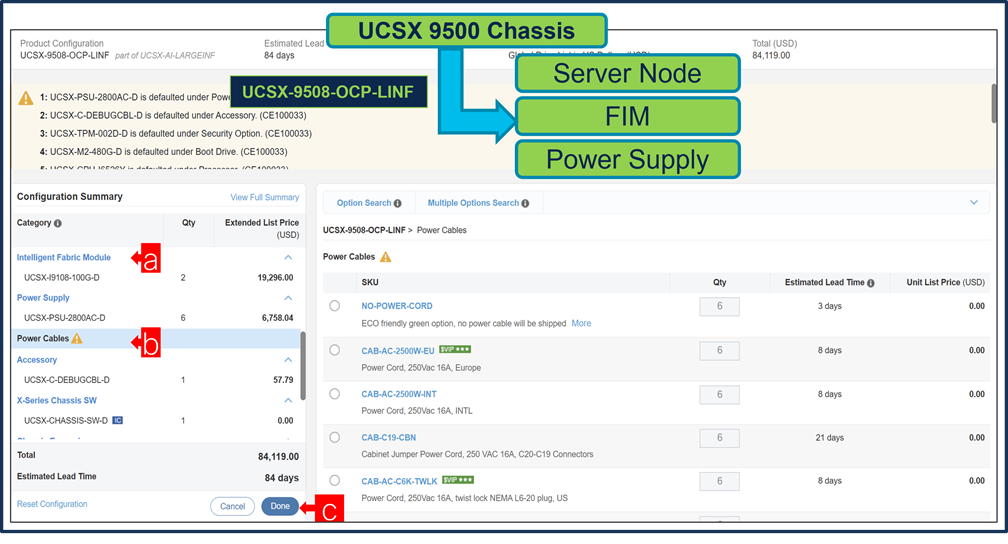Click UCSX-PSU-2800AC-D item row
Screen dimensions: 1008x544
tap(156, 318)
